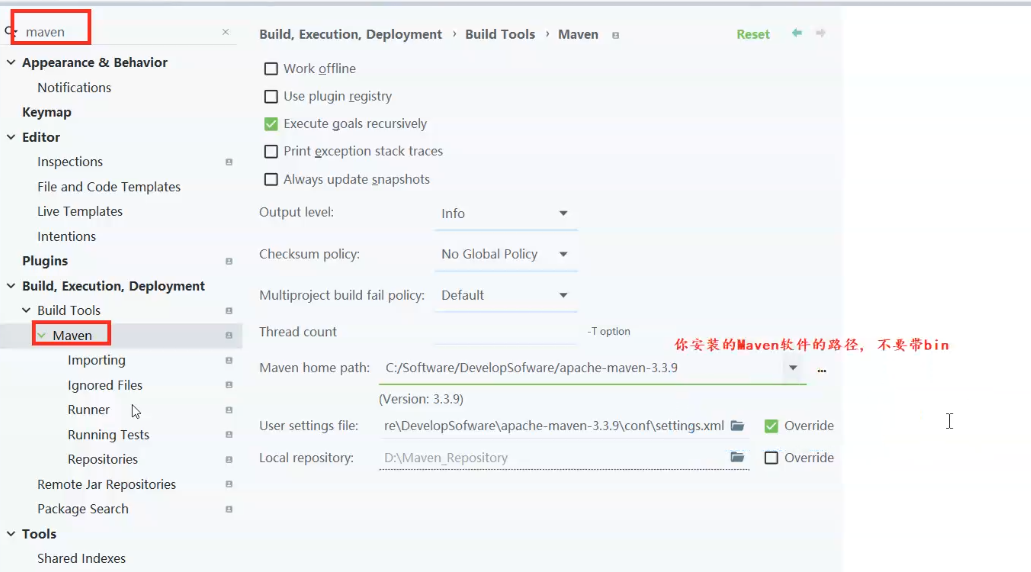Click project icon on Repositories row
This screenshot has height=572, width=1031.
[x=229, y=460]
